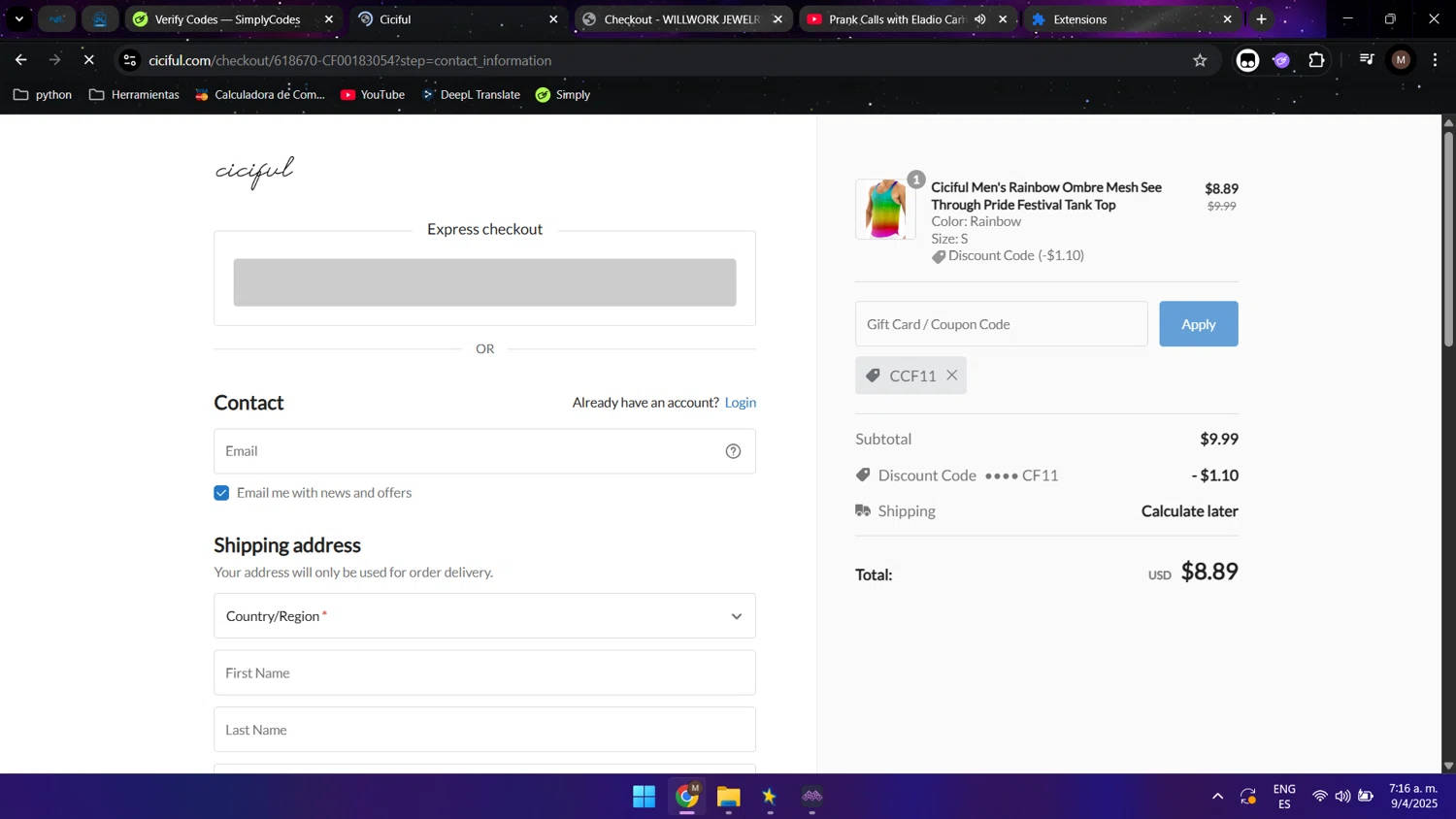Close the Extensions tab
The image size is (1456, 819).
(1227, 19)
